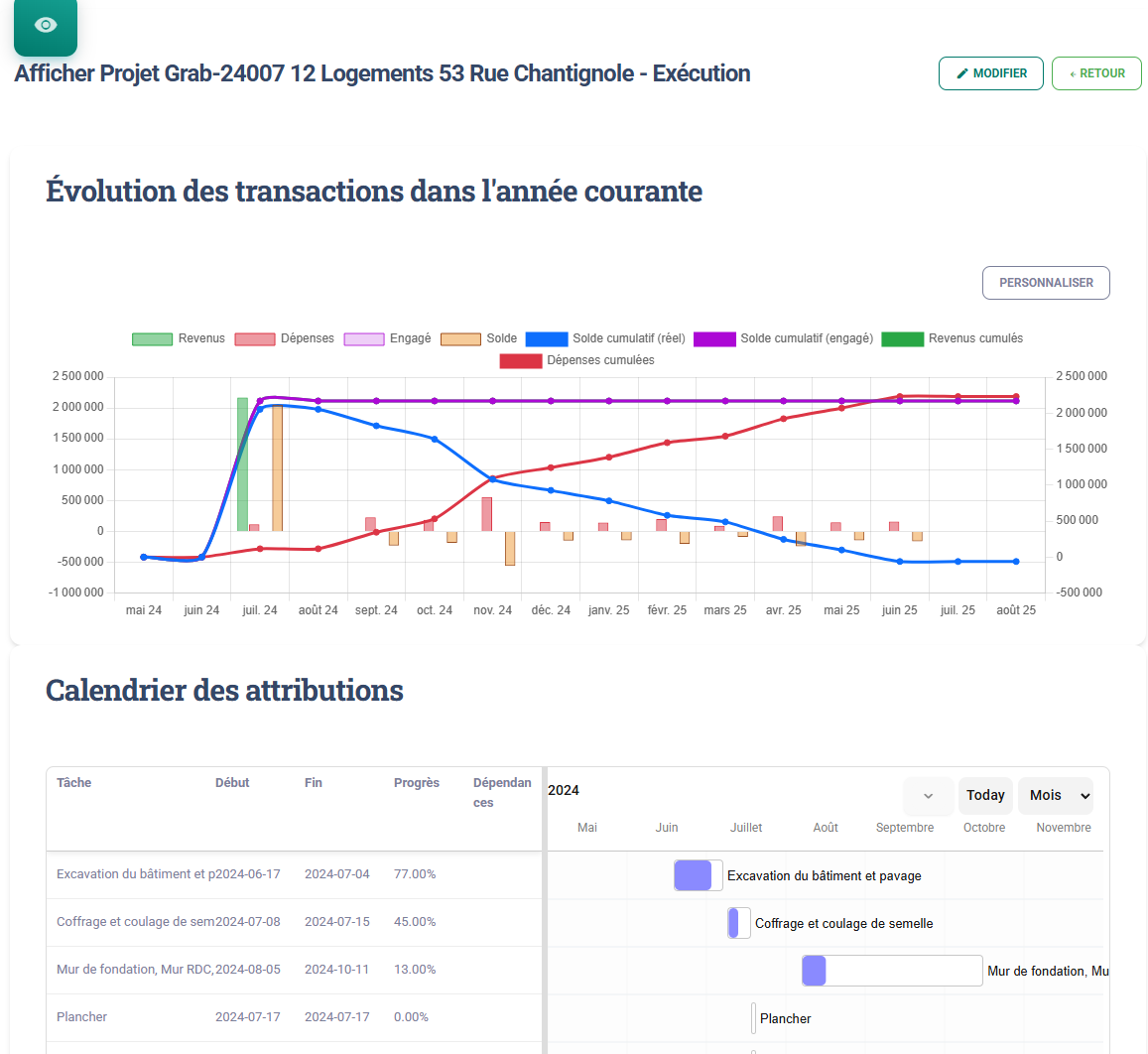Image resolution: width=1148 pixels, height=1054 pixels.
Task: Toggle Solde cumulatif (réel) legend item
Action: 605,338
